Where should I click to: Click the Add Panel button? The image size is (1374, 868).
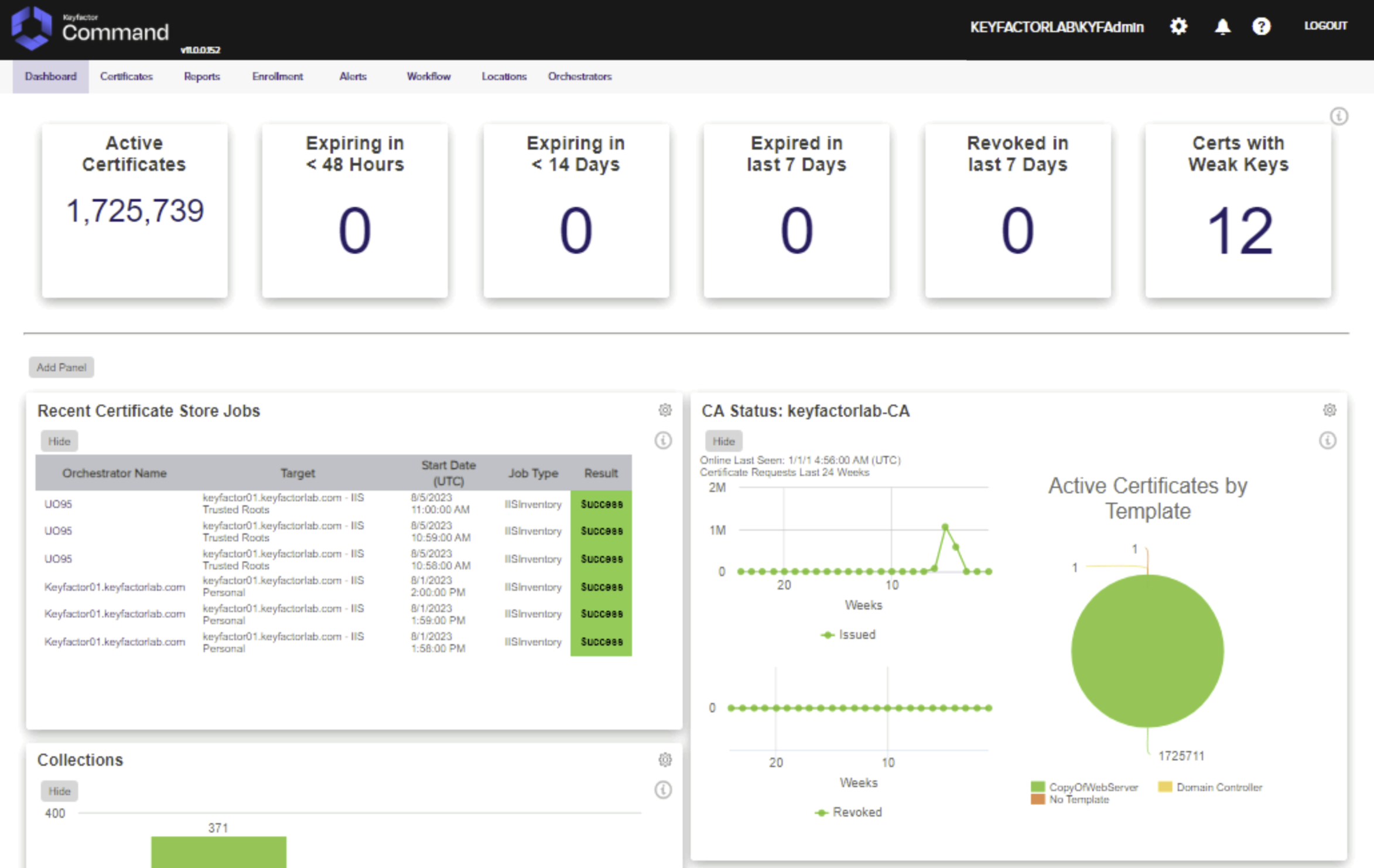click(x=61, y=367)
